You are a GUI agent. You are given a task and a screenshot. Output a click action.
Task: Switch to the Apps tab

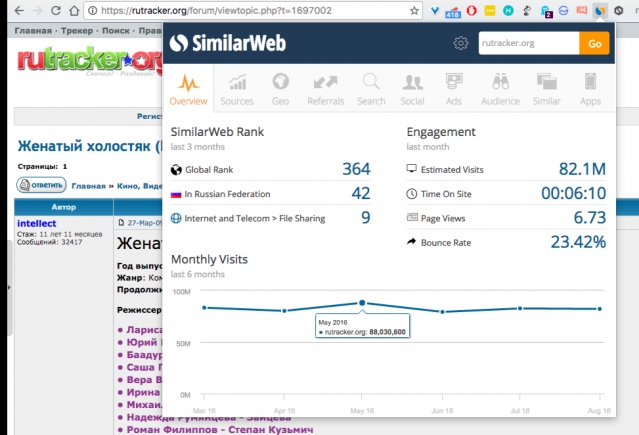tap(590, 89)
